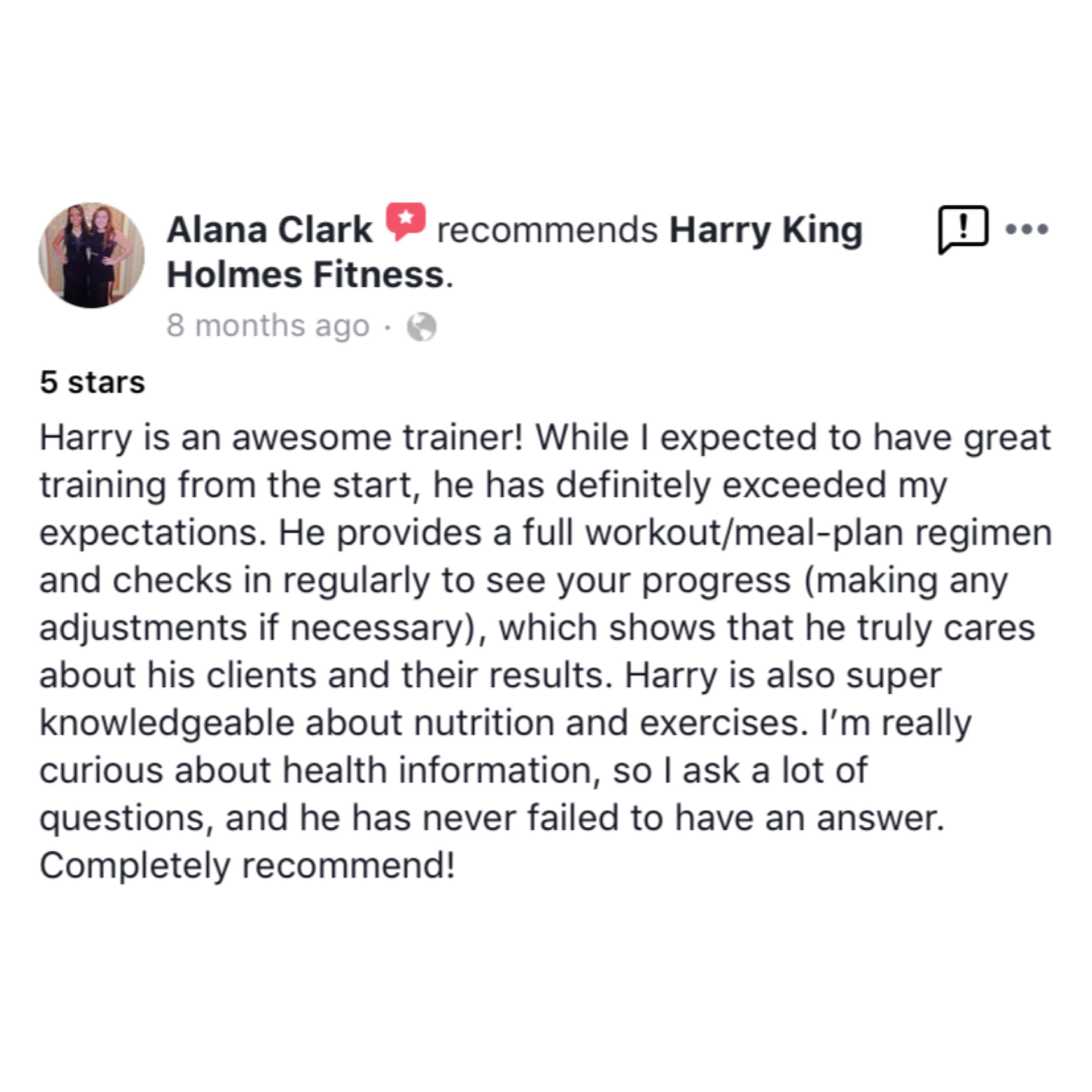This screenshot has height=1092, width=1092.
Task: Click "Holmes Fitness." on the second header line
Action: pyautogui.click(x=309, y=275)
